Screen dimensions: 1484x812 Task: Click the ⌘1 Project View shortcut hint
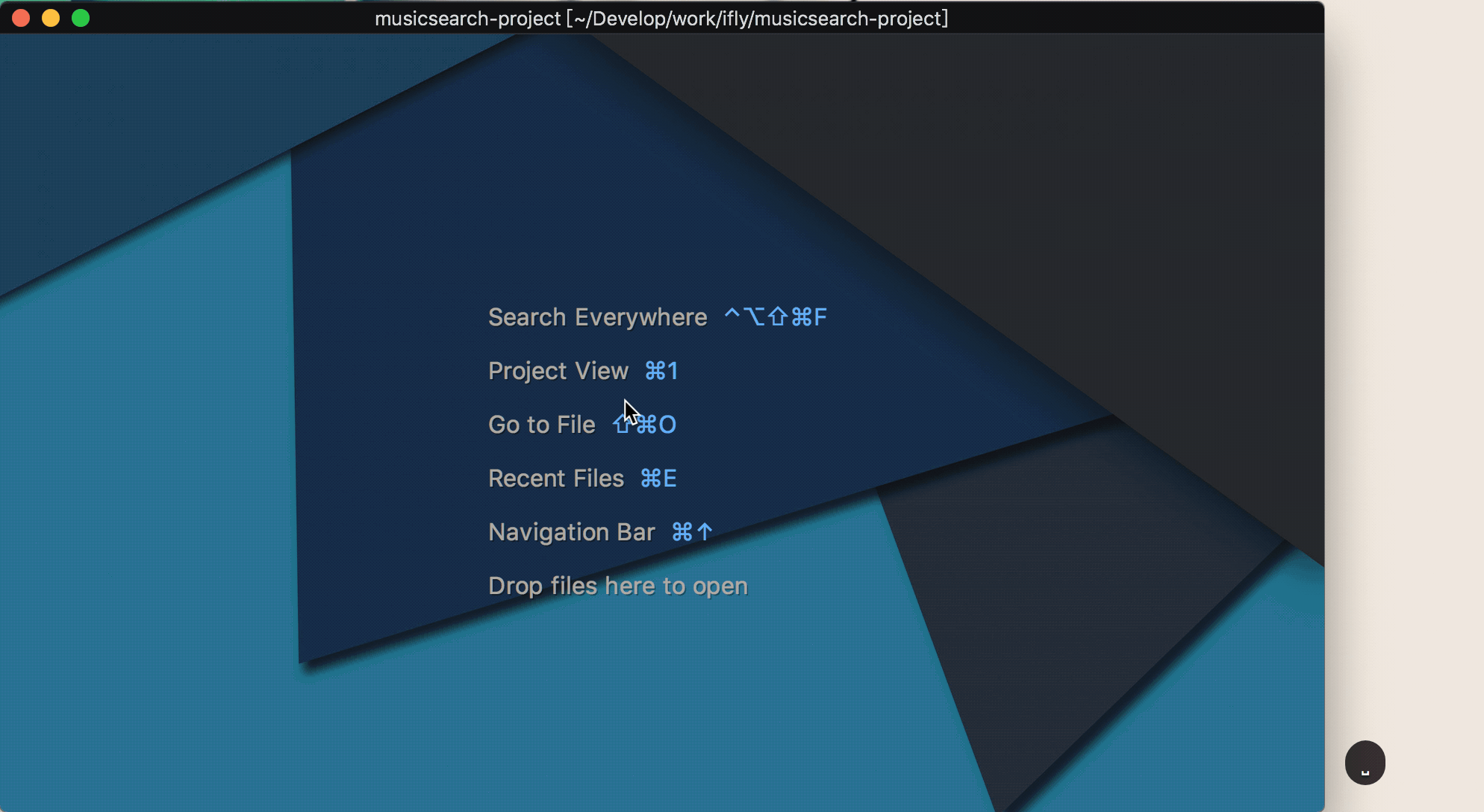coord(661,371)
